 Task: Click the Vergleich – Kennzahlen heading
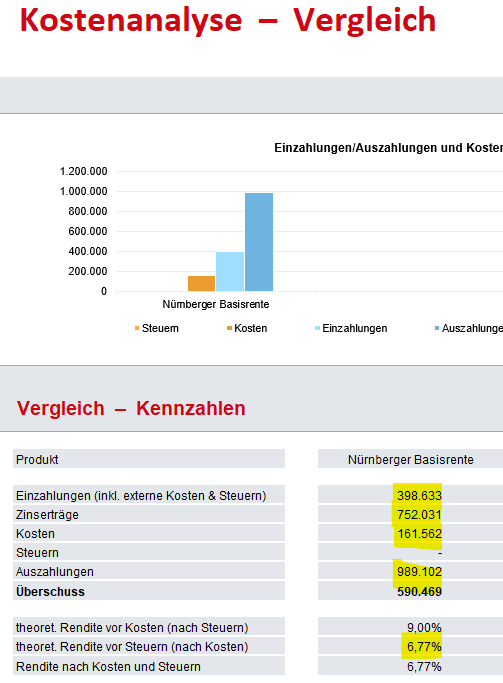[131, 408]
